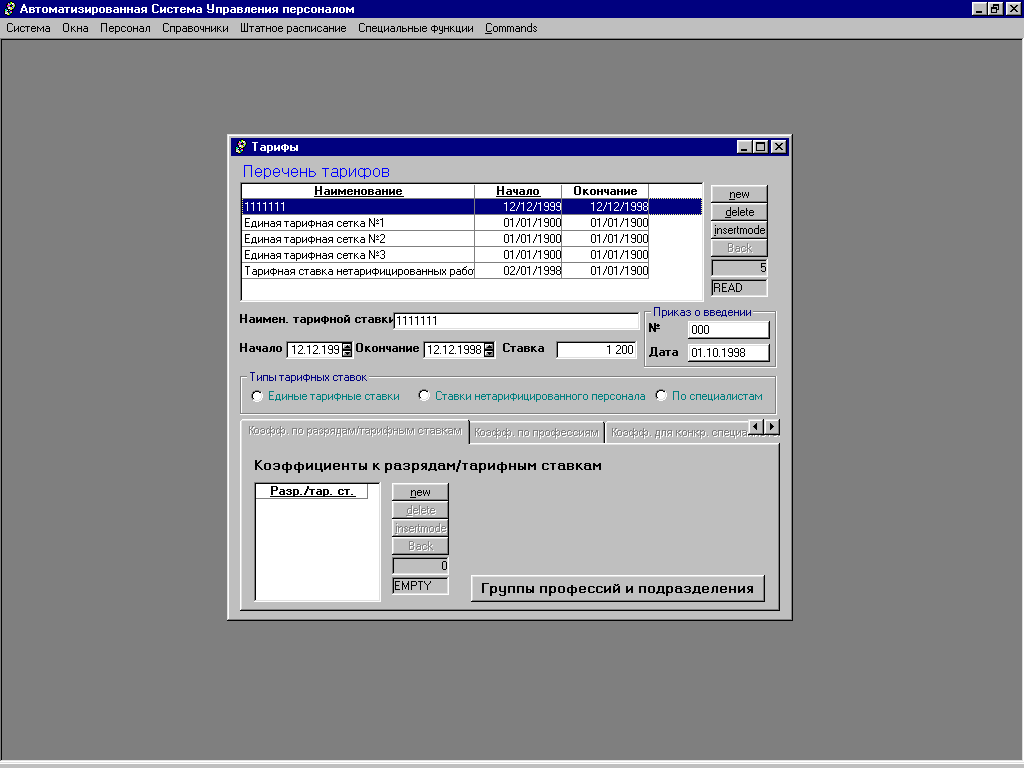Select the По специалистам radio button
This screenshot has height=768, width=1024.
661,396
